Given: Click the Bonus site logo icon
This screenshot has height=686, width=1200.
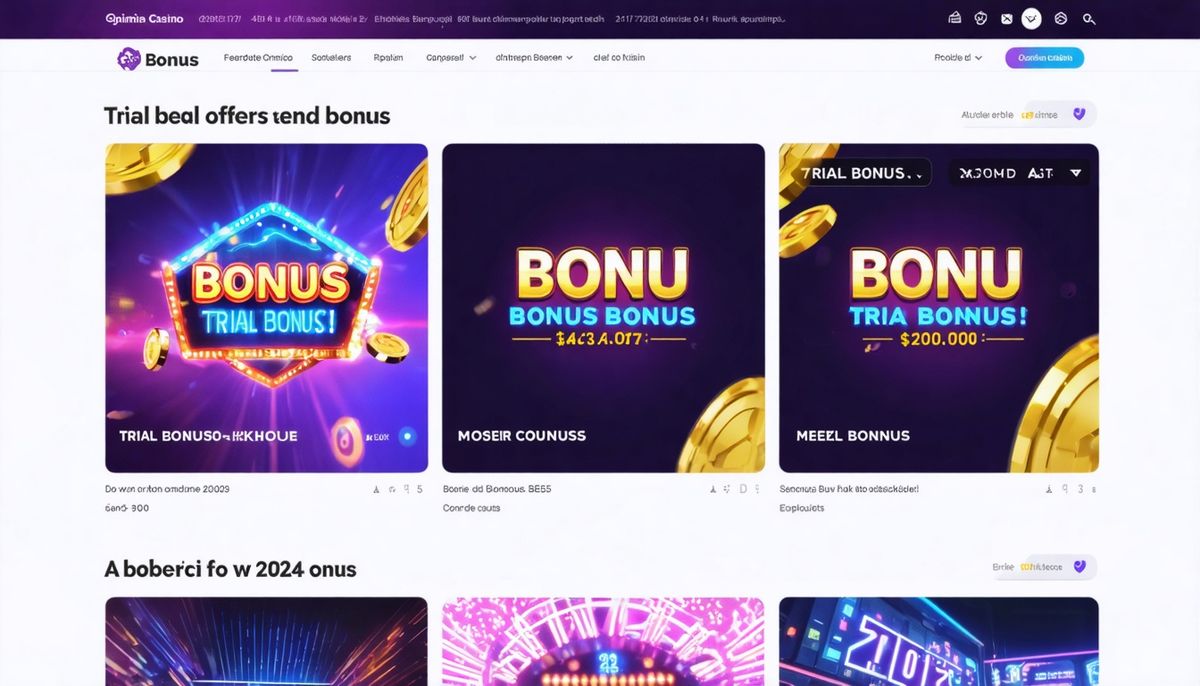Looking at the screenshot, I should pos(129,58).
